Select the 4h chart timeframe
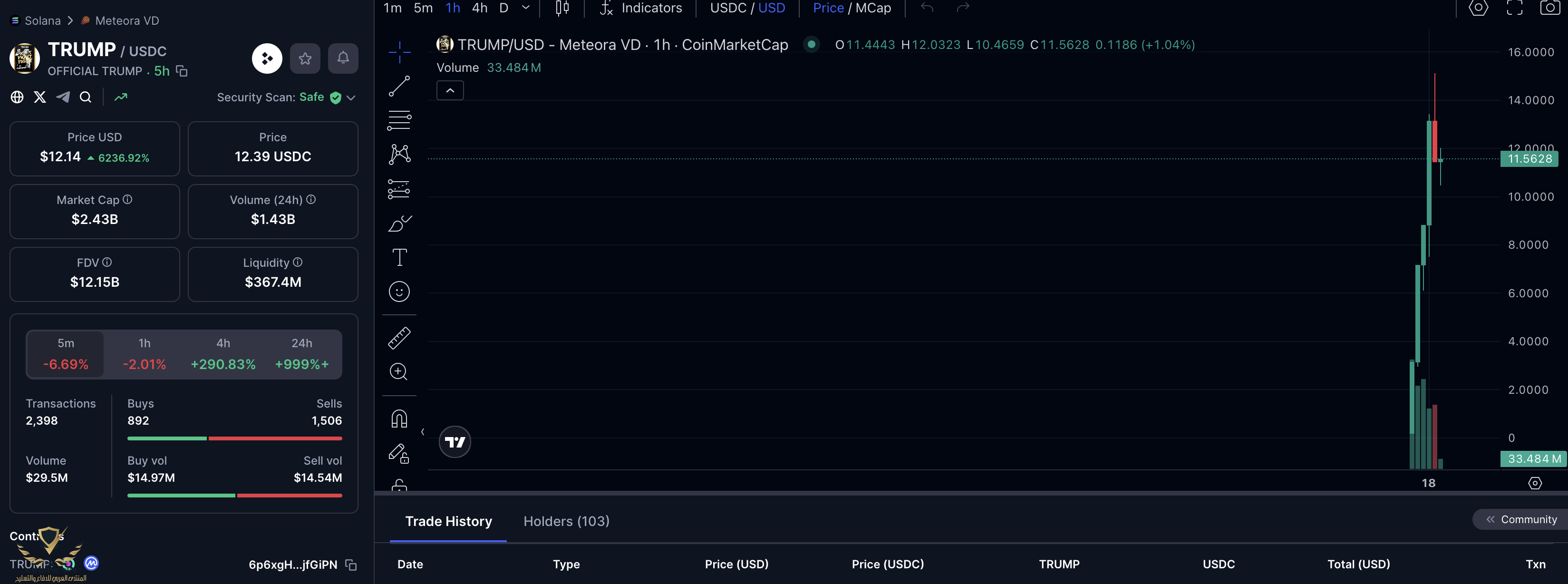 [x=480, y=8]
